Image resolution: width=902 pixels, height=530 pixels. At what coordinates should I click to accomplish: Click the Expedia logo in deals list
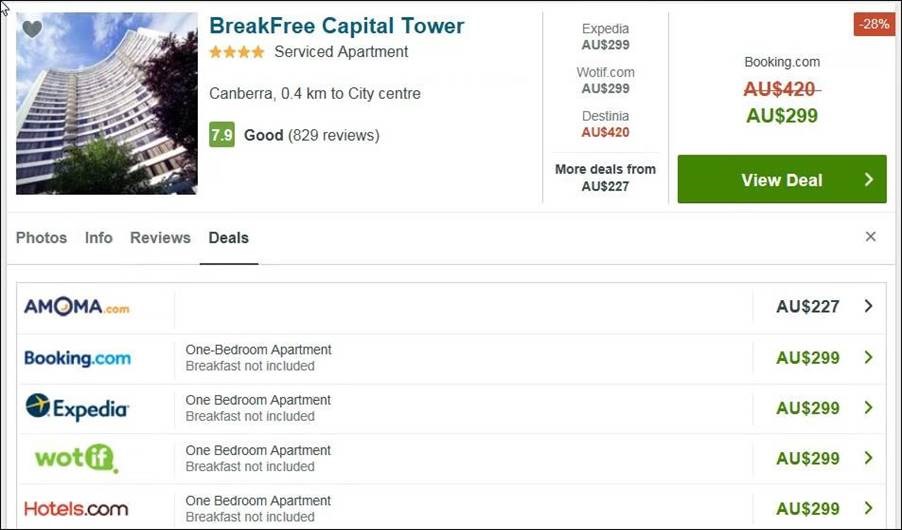tap(77, 408)
